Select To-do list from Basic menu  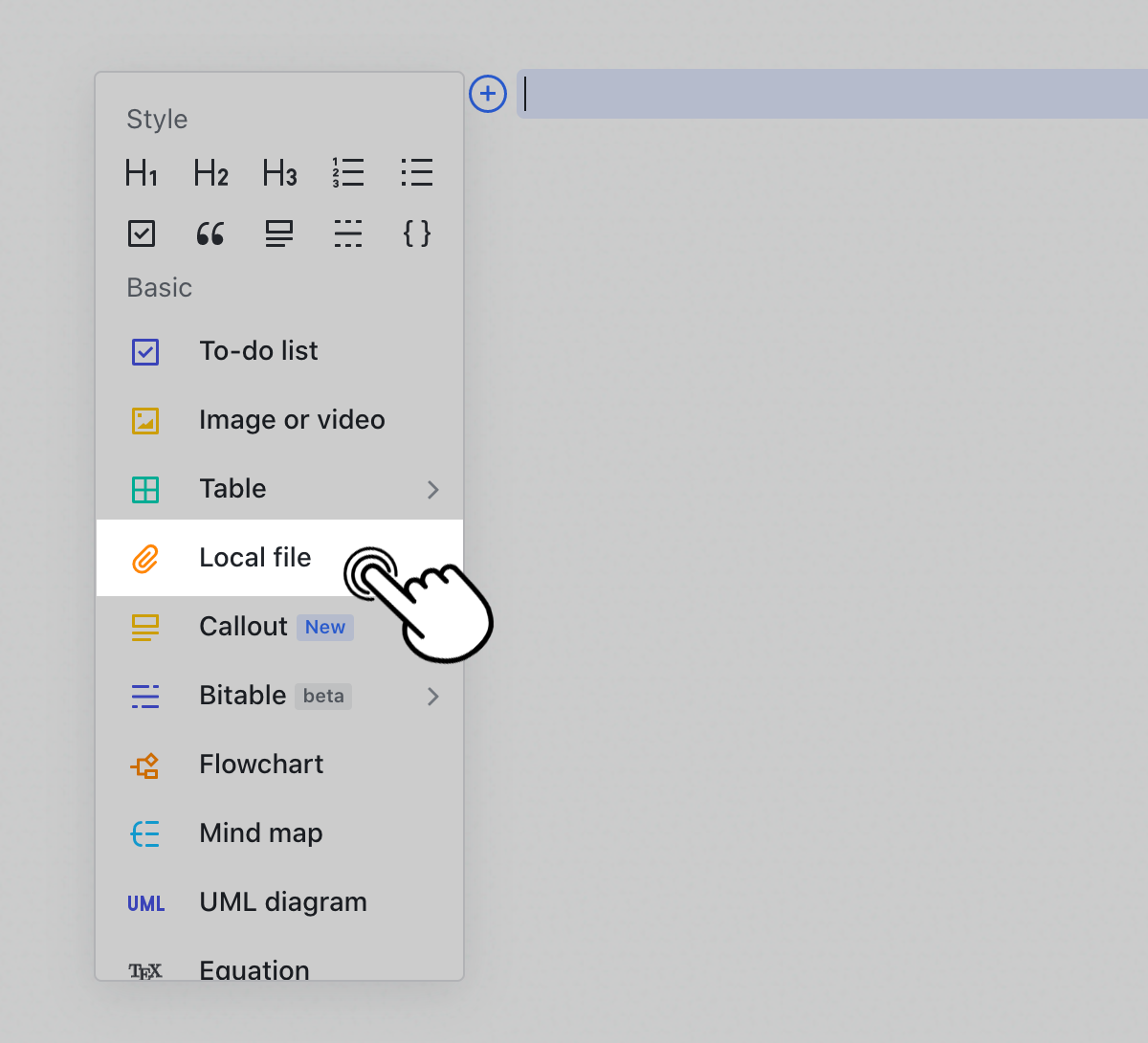point(258,351)
